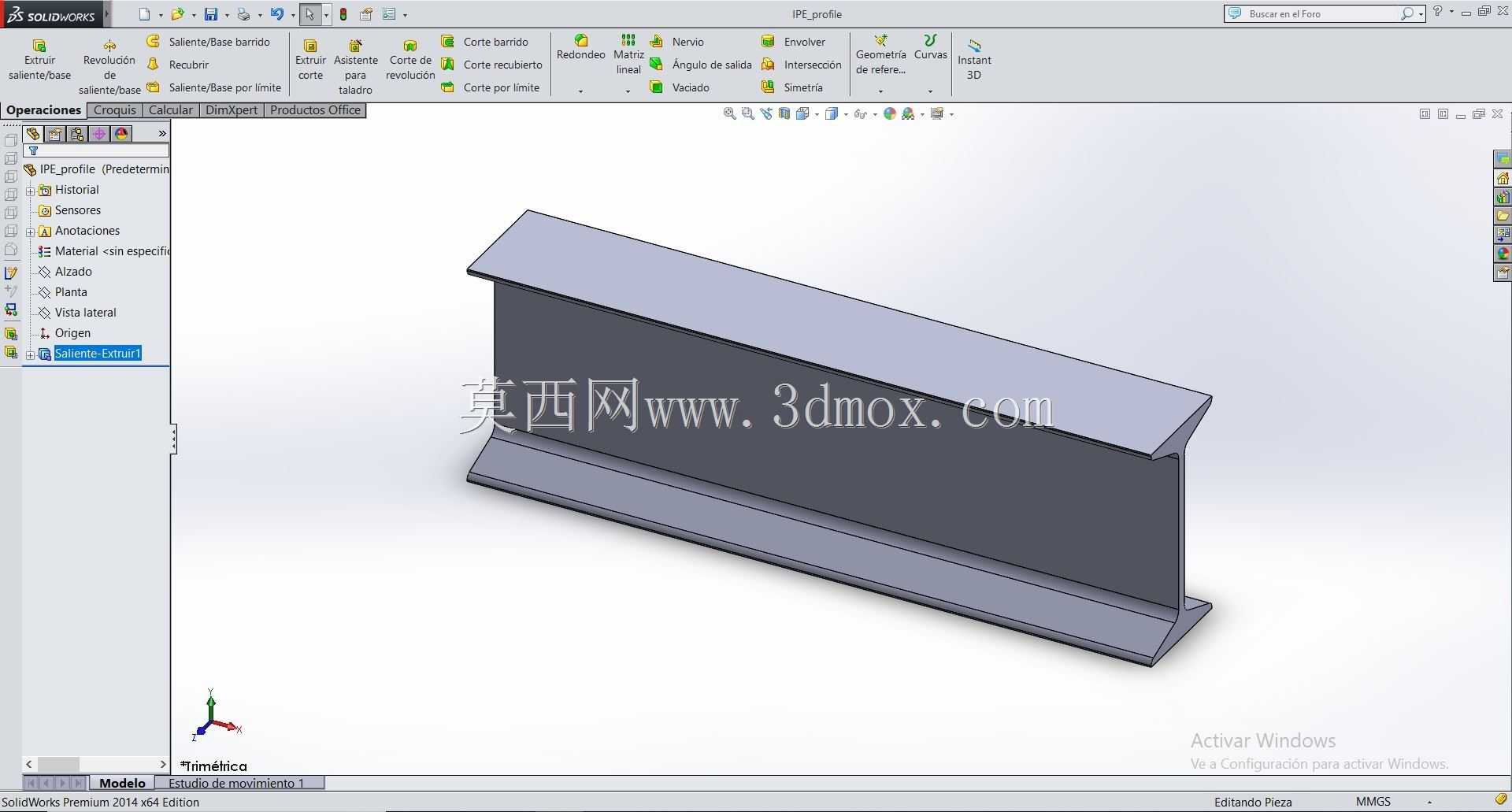Image resolution: width=1512 pixels, height=812 pixels.
Task: Open Geometría de referencia dropdown arrow
Action: pyautogui.click(x=880, y=91)
